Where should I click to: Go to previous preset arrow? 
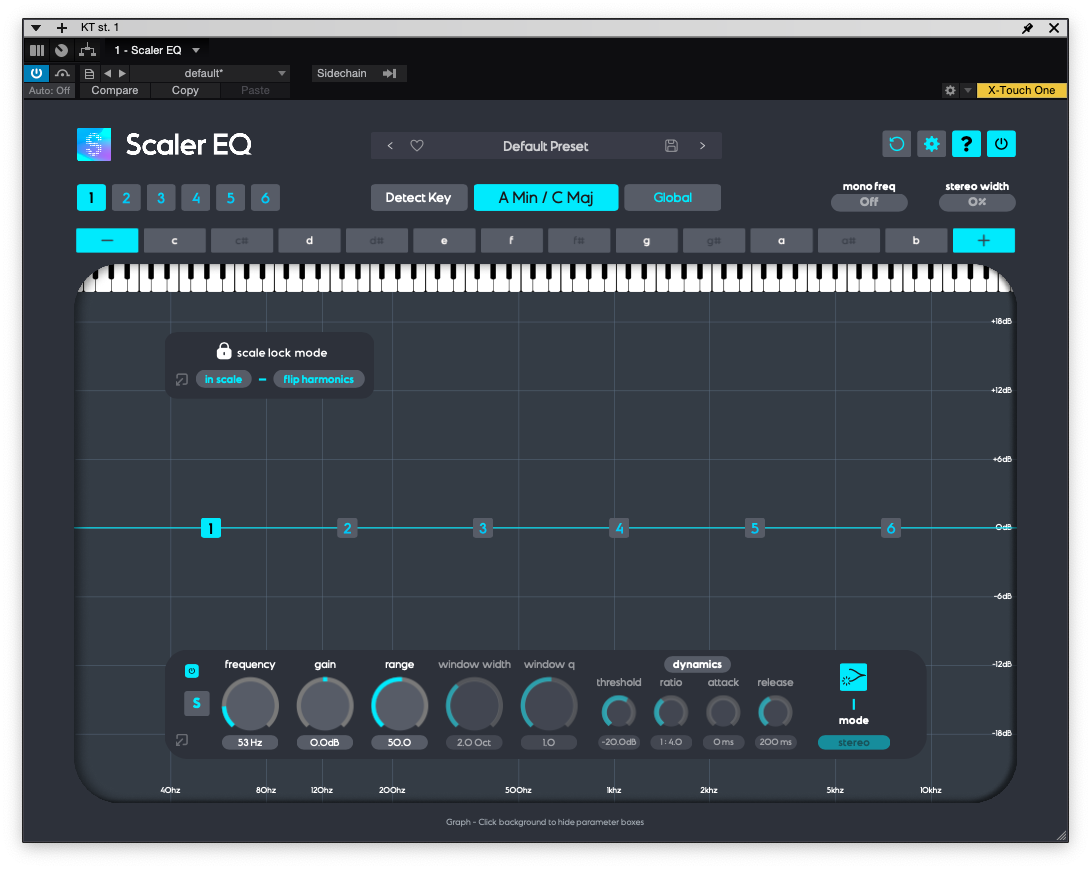pyautogui.click(x=390, y=145)
